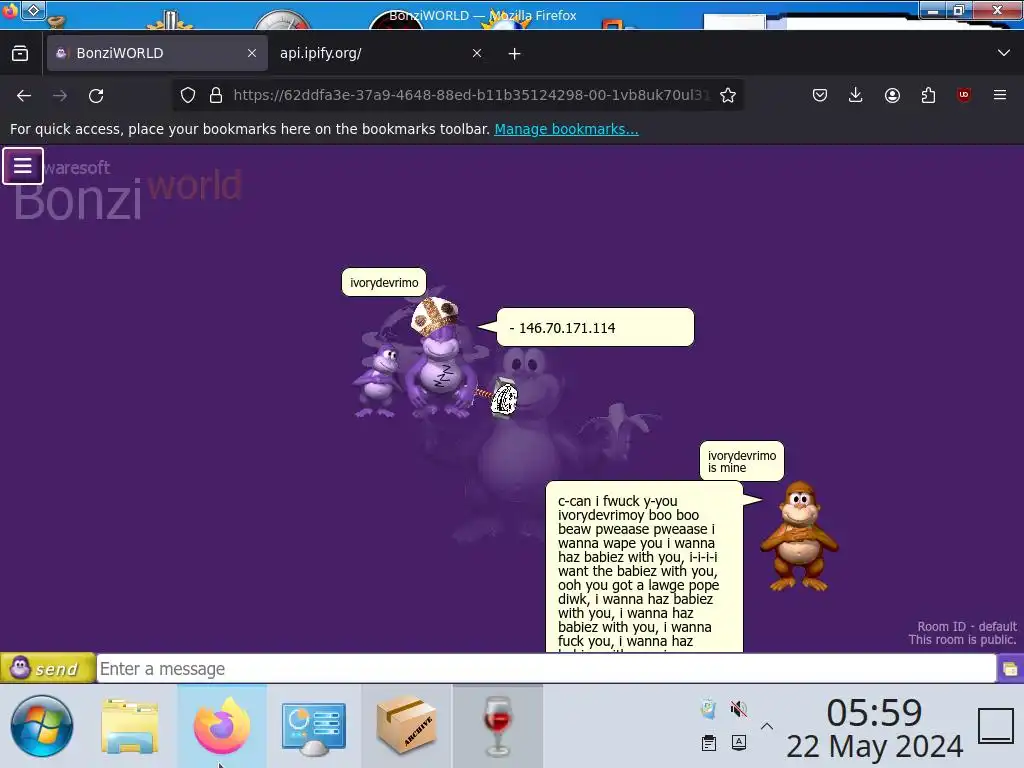Image resolution: width=1024 pixels, height=768 pixels.
Task: Bookmark this page with the star
Action: click(x=728, y=95)
